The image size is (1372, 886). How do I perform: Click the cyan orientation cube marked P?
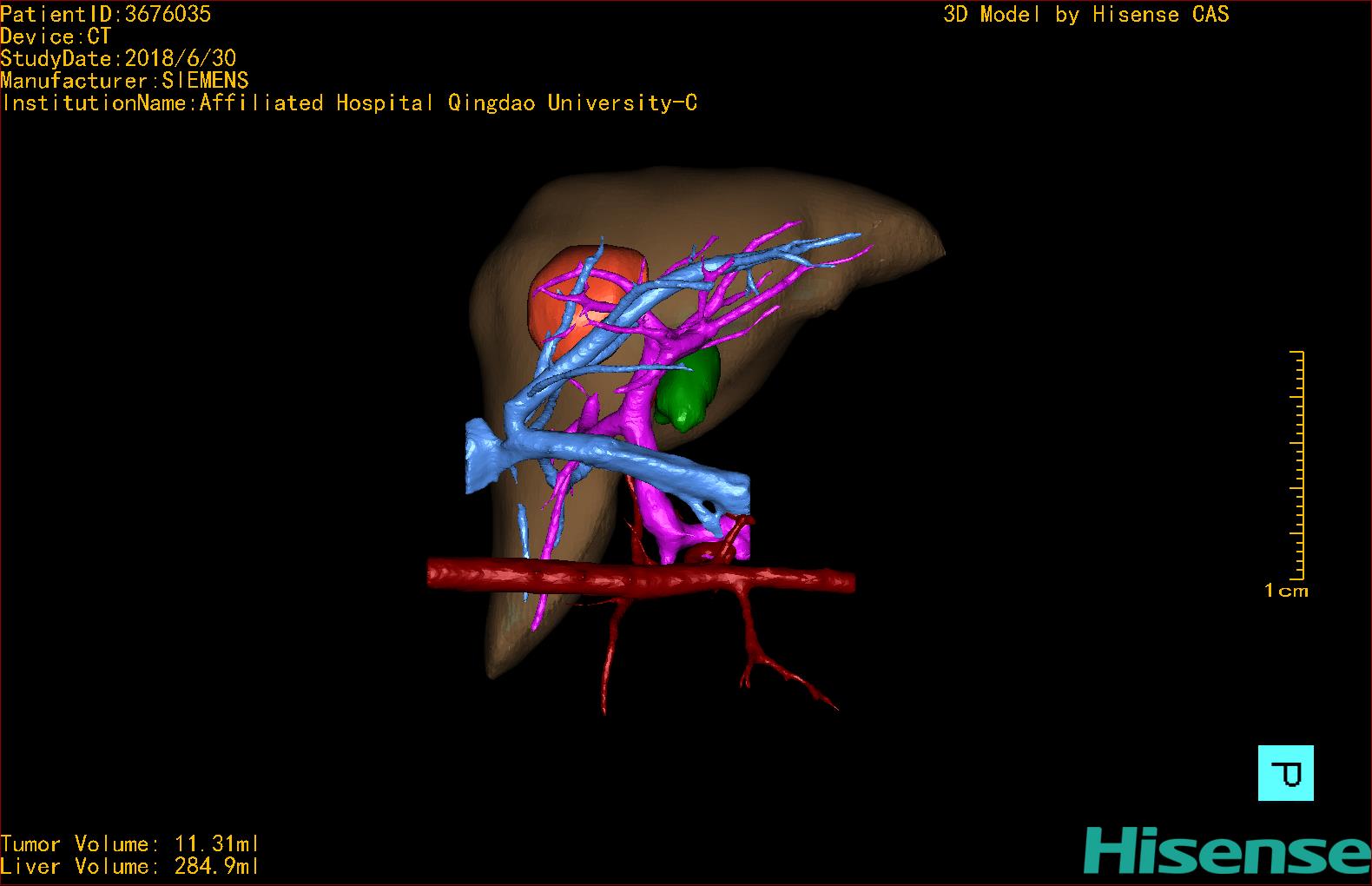tap(1285, 772)
